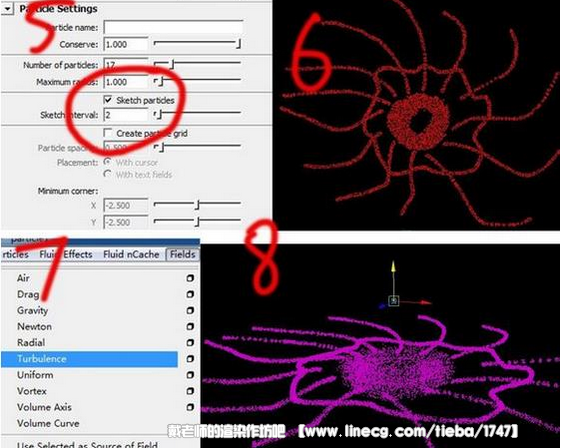Open the Fields menu
The height and width of the screenshot is (448, 563).
[x=182, y=255]
